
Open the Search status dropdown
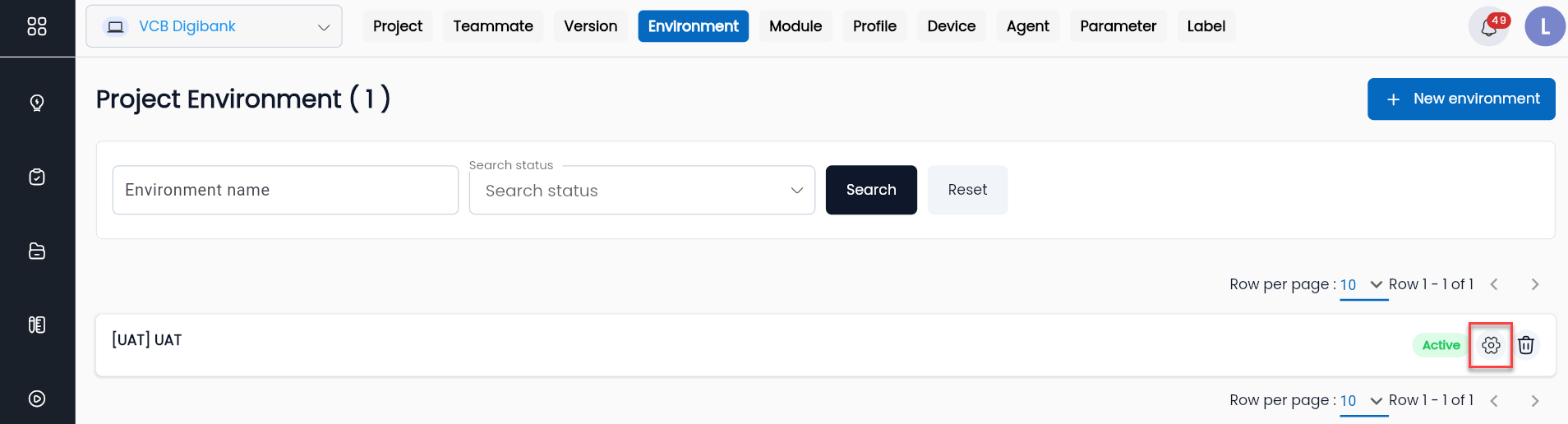642,190
